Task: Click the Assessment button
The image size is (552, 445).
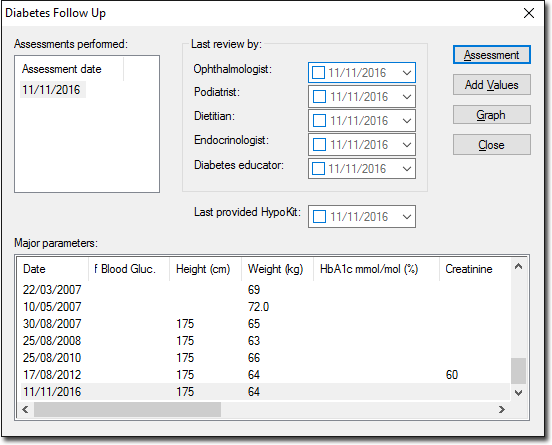Action: 491,55
